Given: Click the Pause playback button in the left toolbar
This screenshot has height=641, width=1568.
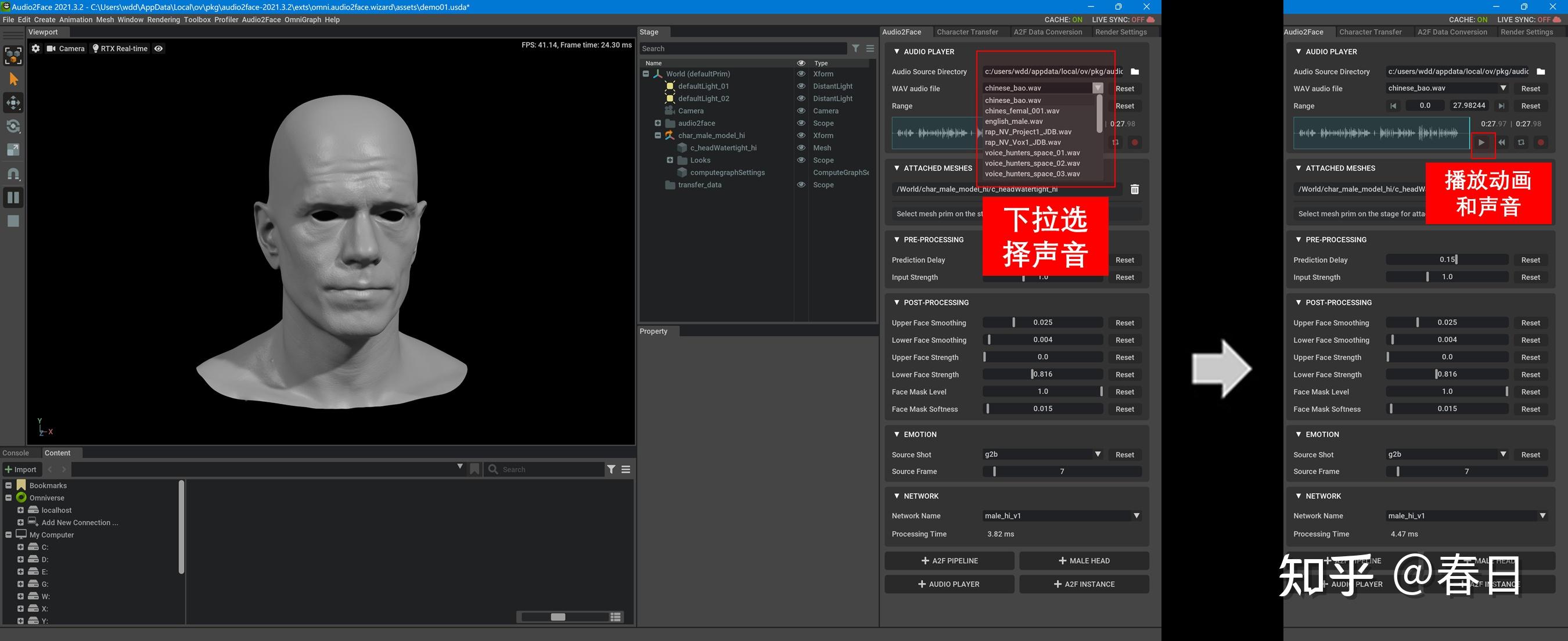Looking at the screenshot, I should [13, 197].
